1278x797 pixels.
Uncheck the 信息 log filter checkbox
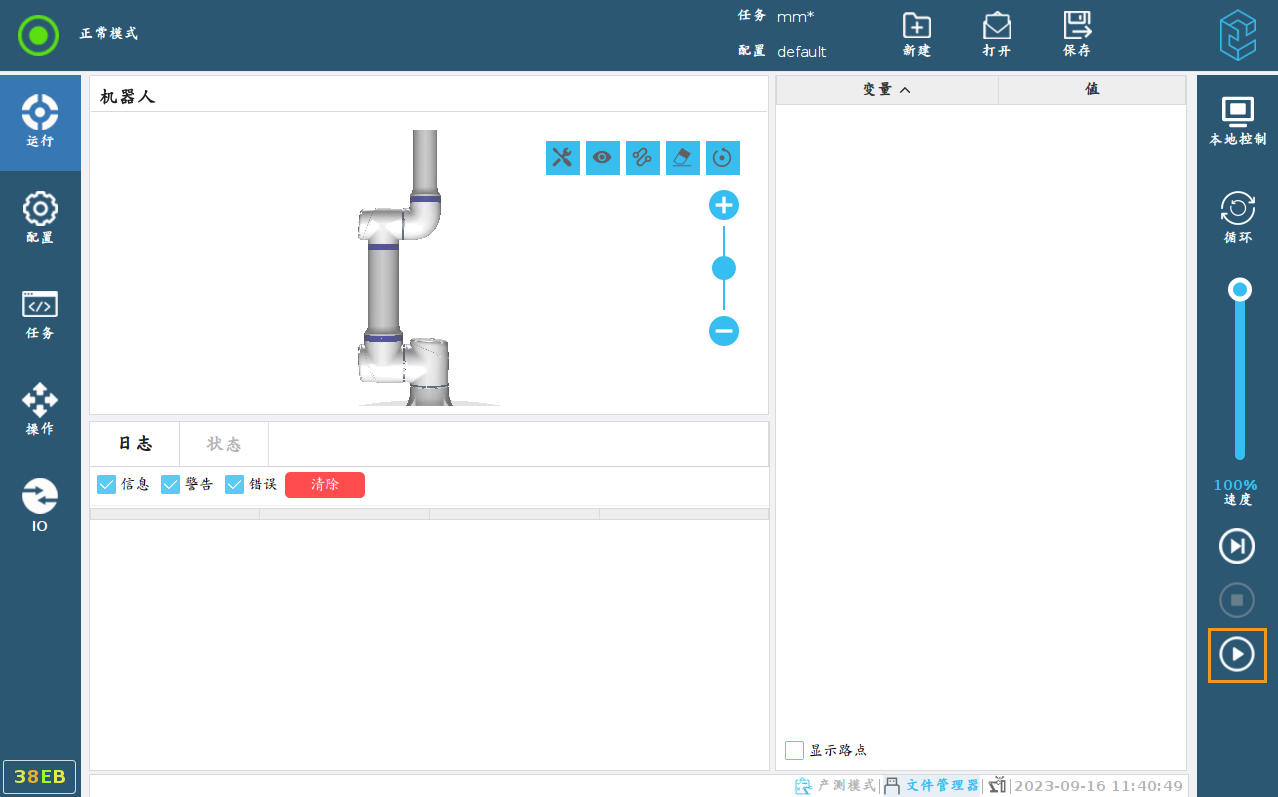tap(107, 484)
